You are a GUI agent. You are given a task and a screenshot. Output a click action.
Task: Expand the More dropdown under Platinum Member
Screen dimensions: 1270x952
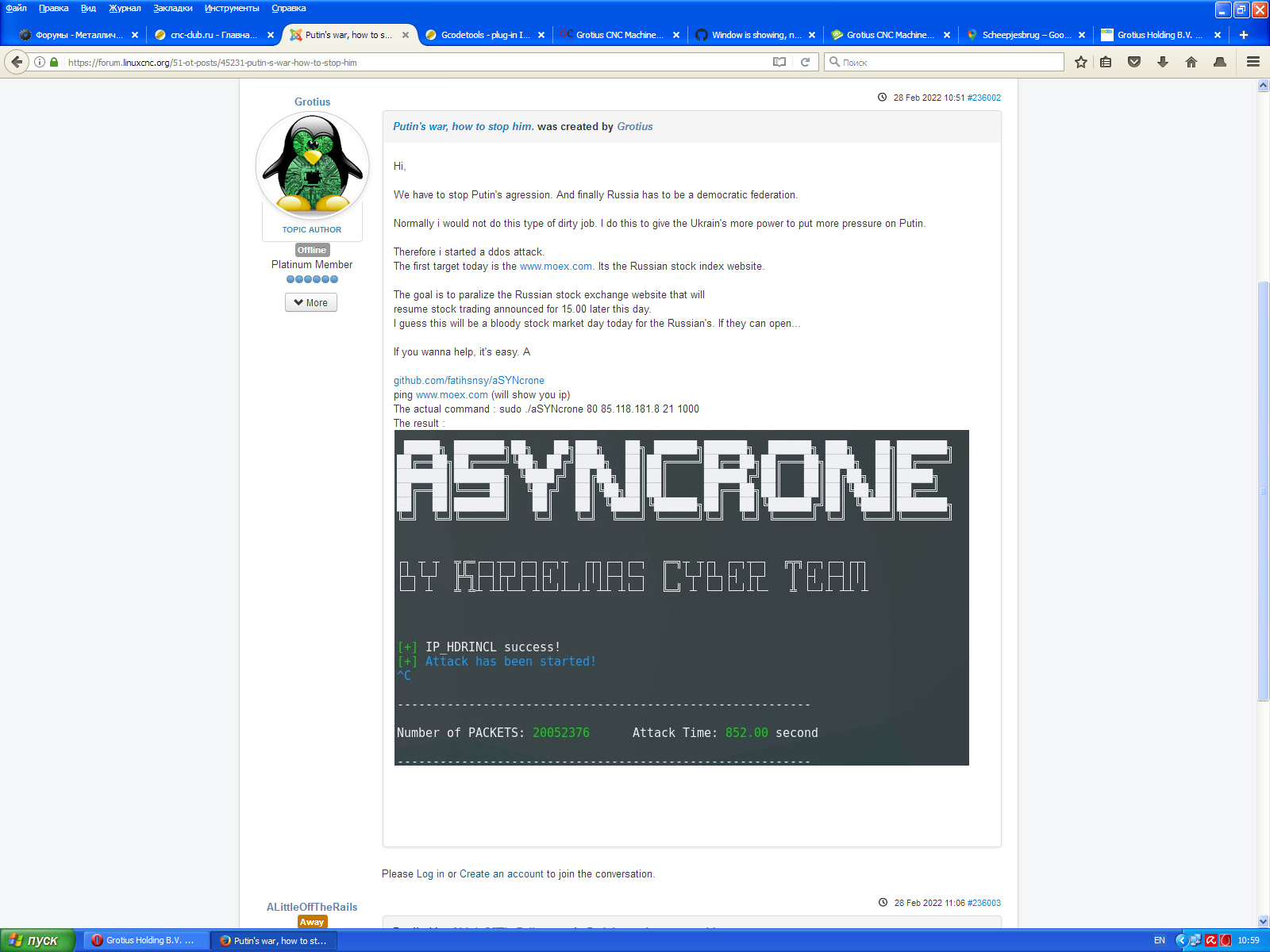click(311, 302)
